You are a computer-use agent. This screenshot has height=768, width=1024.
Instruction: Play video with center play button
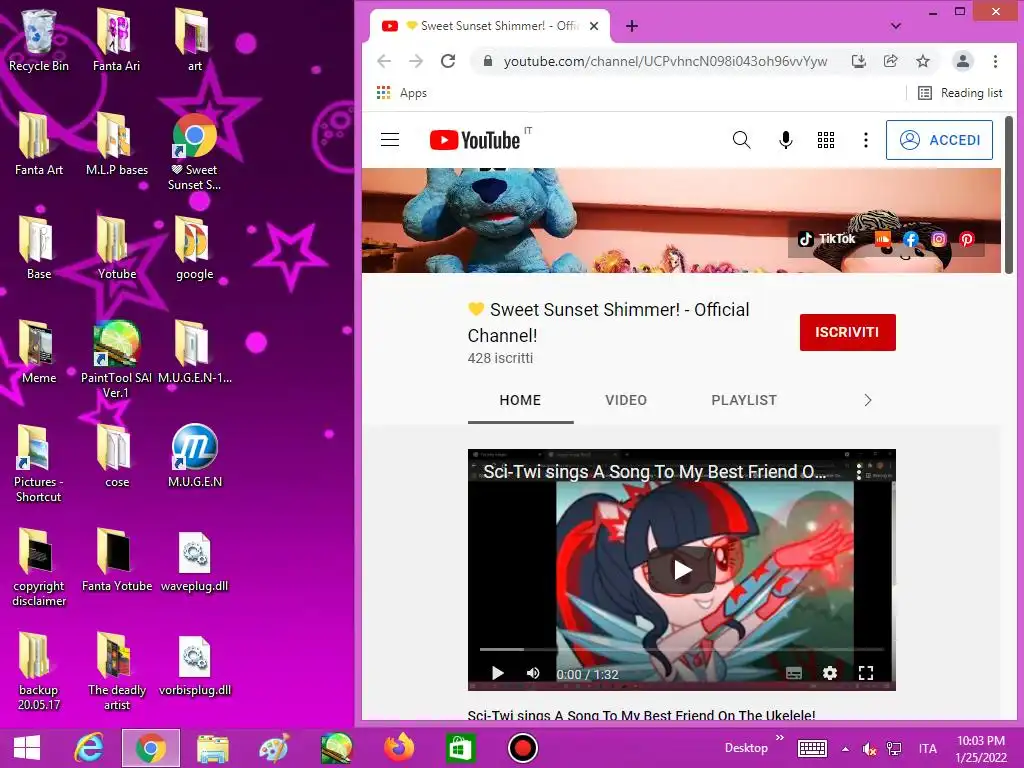click(682, 570)
